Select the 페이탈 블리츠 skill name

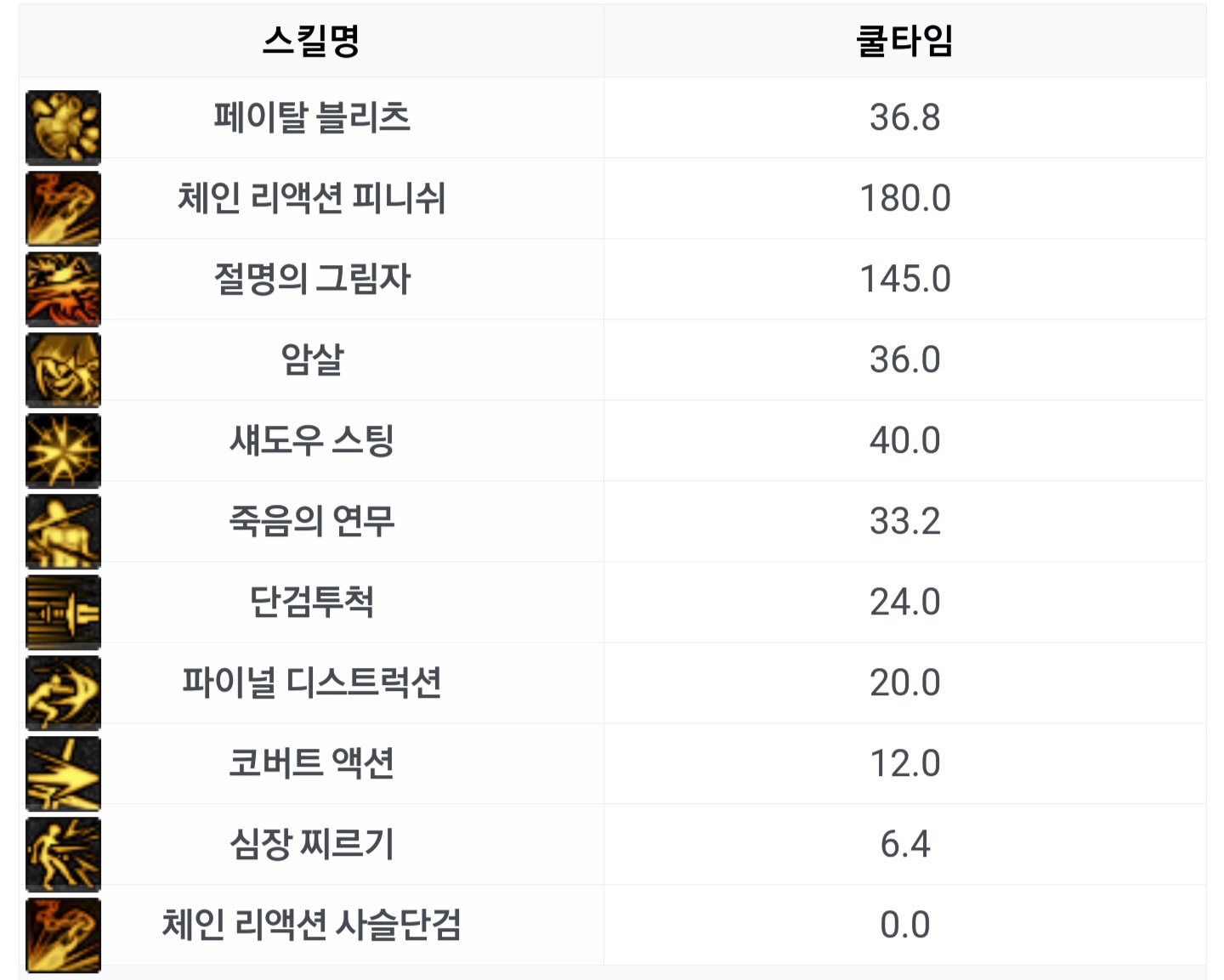(x=312, y=117)
